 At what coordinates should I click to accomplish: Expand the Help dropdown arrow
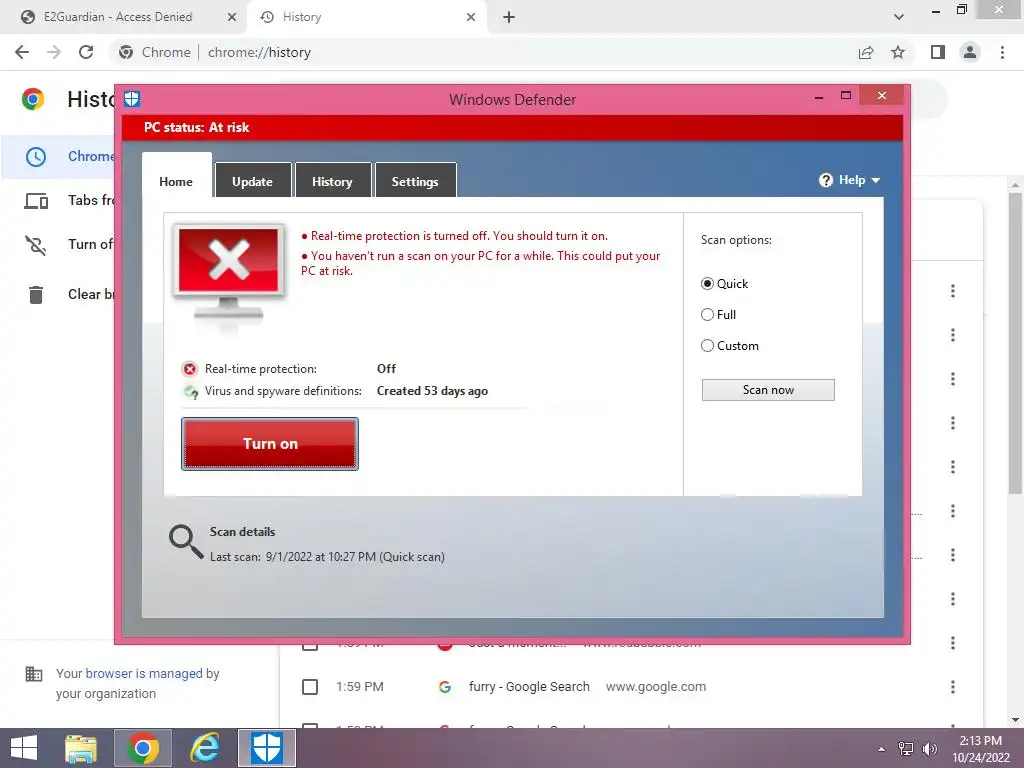[876, 180]
